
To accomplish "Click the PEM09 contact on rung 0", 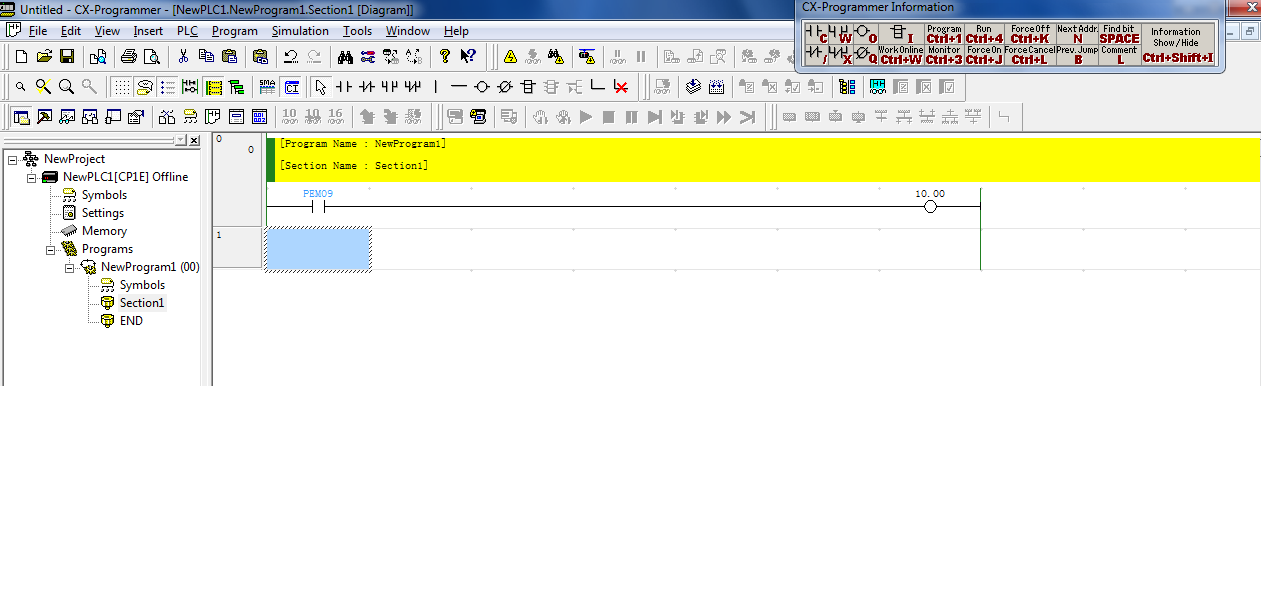I will click(318, 207).
